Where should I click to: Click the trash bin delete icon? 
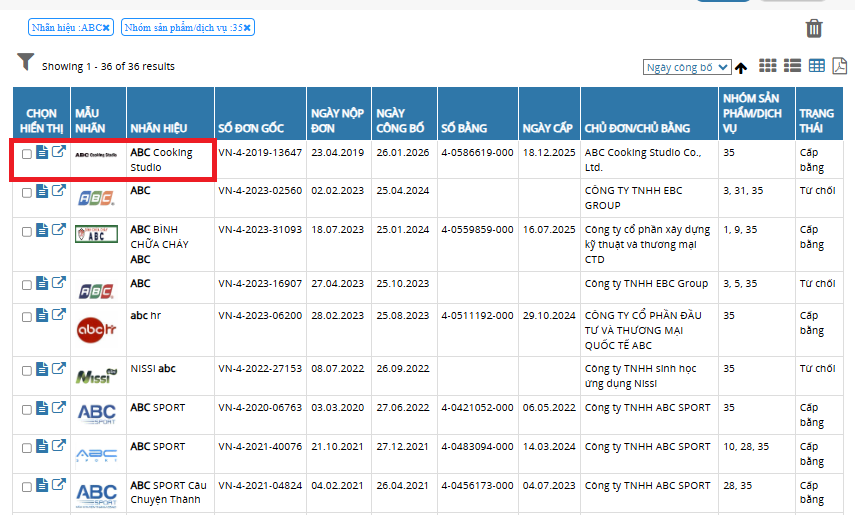coord(814,28)
